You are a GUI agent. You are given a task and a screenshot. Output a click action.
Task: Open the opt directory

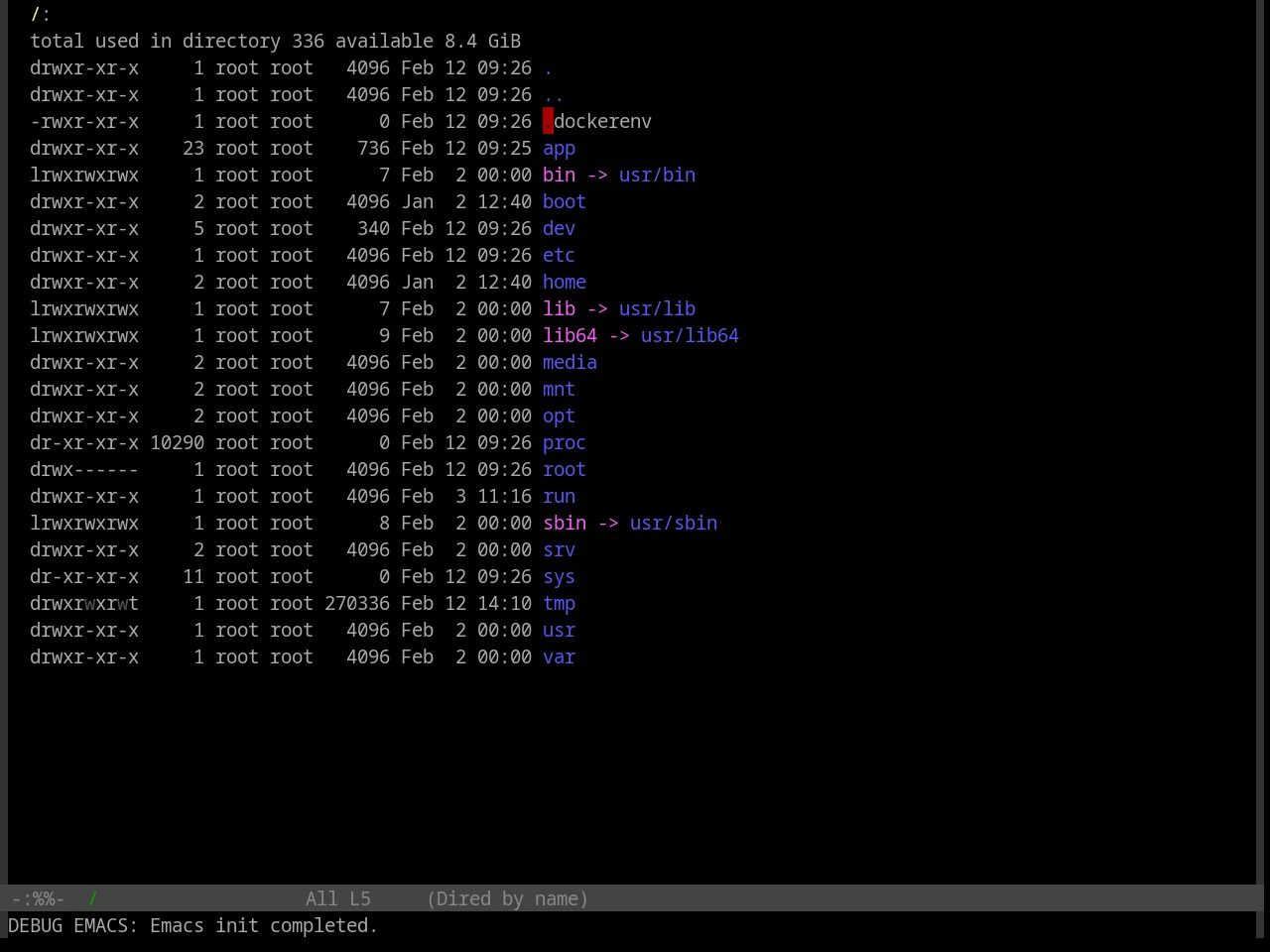(x=559, y=416)
